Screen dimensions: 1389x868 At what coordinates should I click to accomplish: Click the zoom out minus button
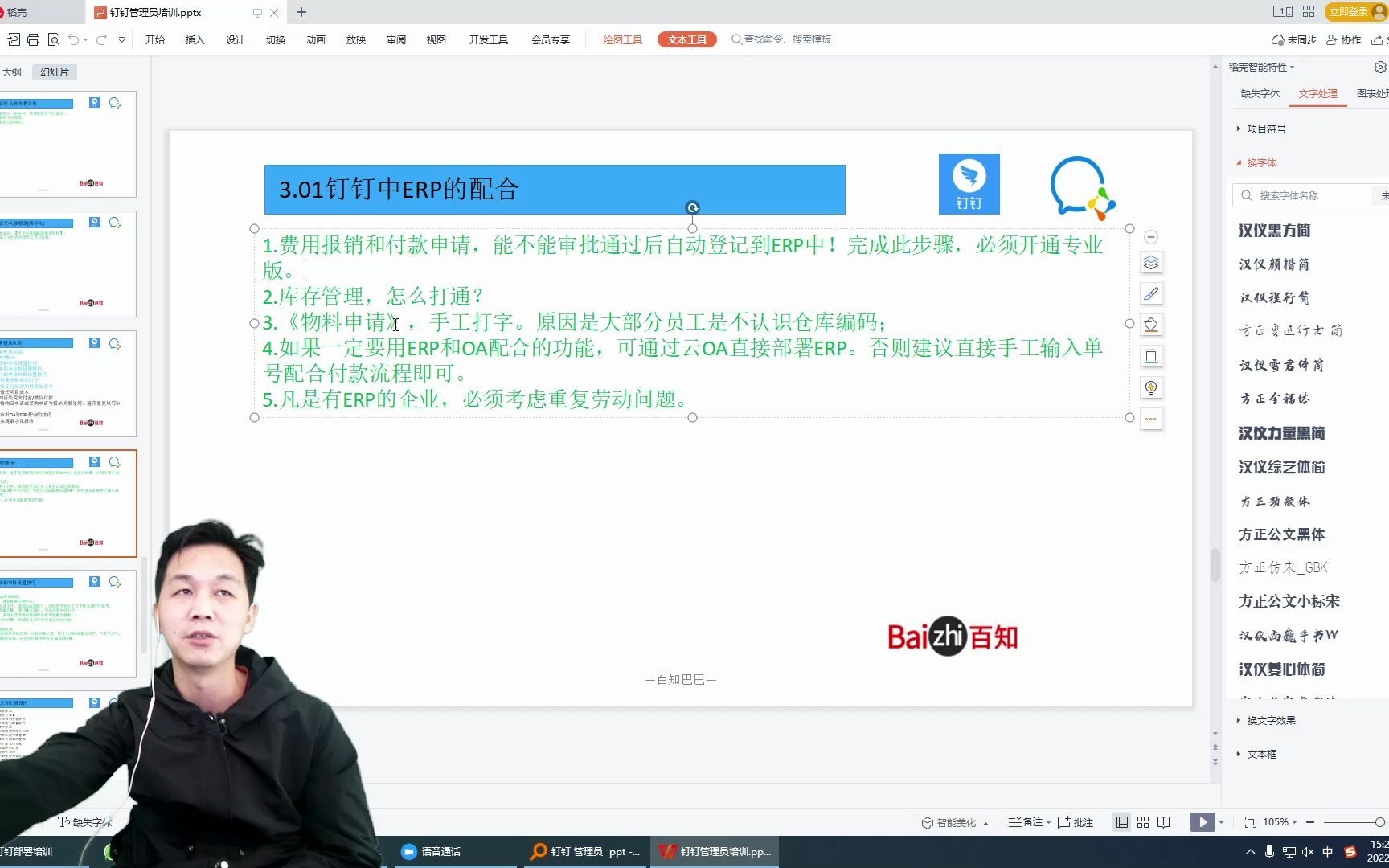(1310, 822)
